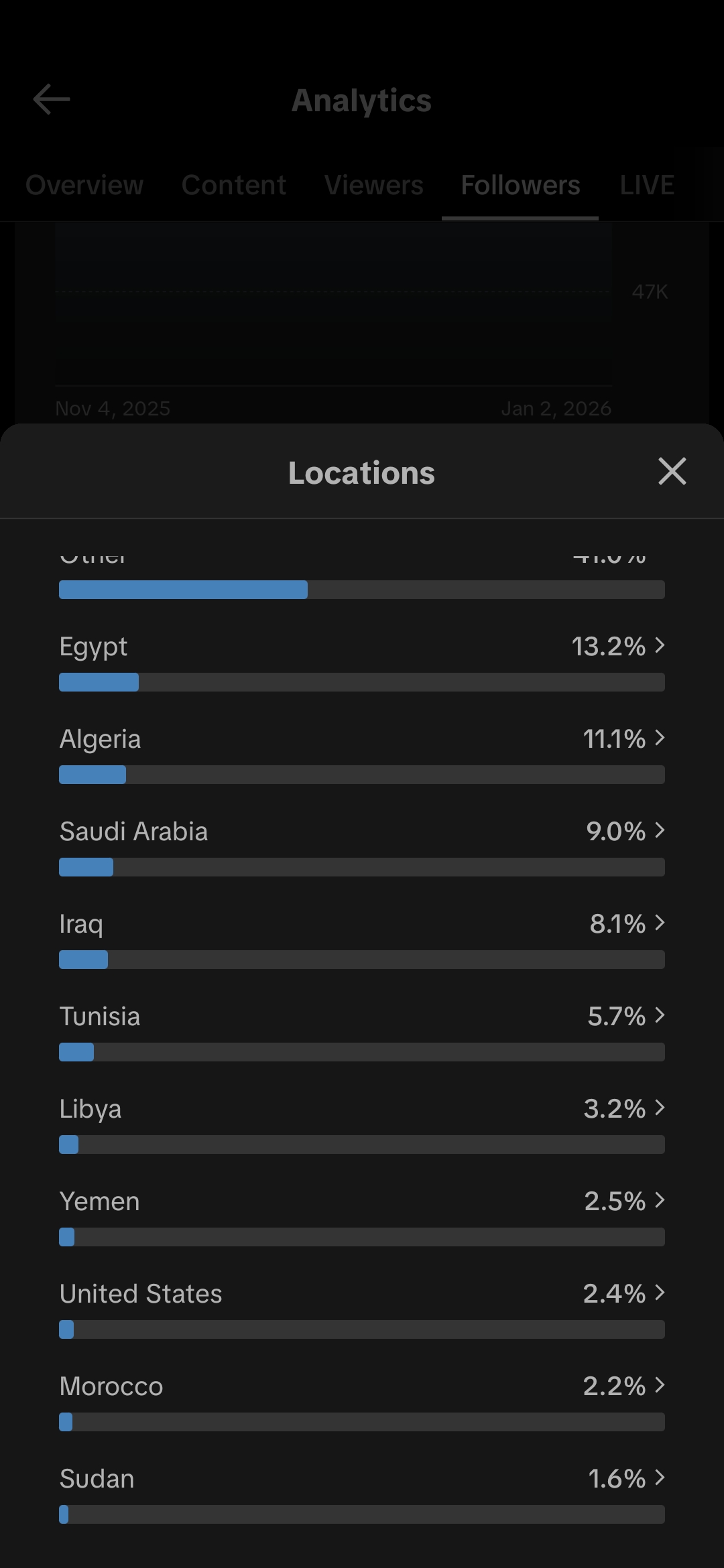
Task: Click the Egypt percentage bar
Action: (x=362, y=682)
